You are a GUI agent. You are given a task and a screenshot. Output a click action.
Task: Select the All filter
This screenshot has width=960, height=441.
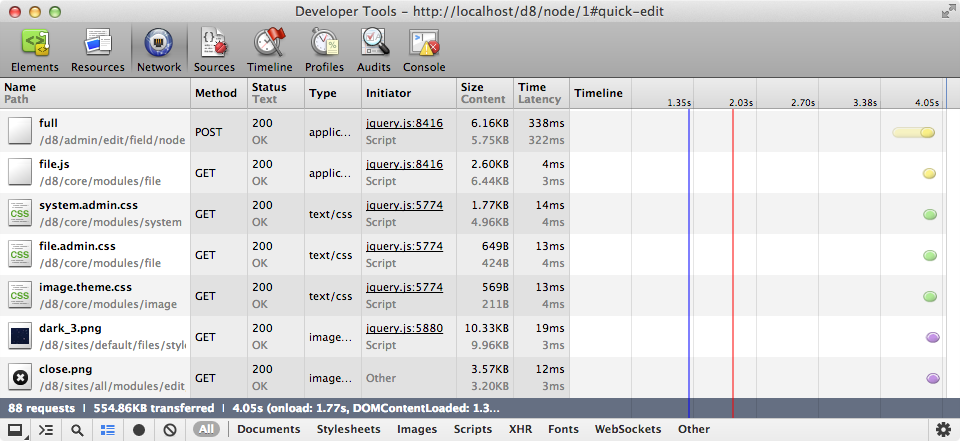206,429
